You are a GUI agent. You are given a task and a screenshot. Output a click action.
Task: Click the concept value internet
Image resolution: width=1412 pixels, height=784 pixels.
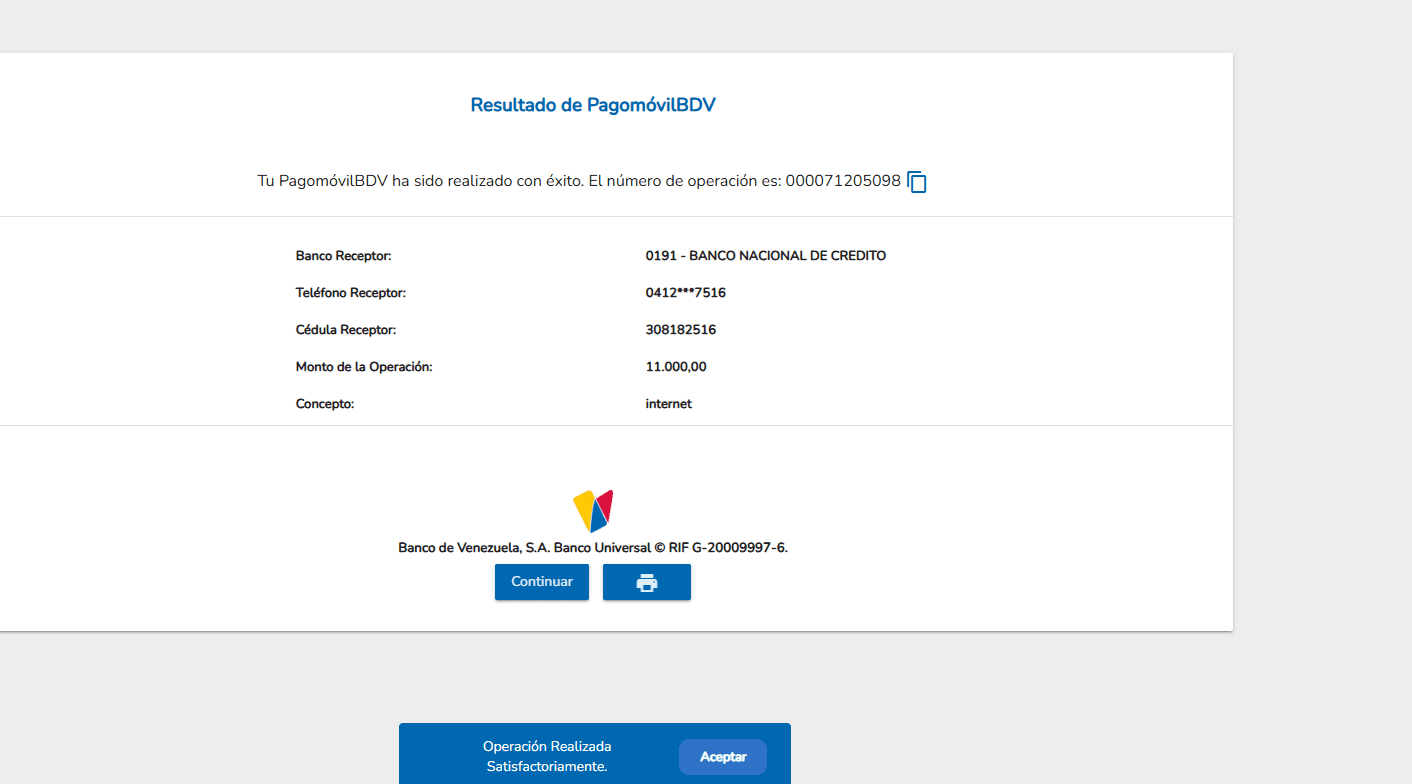[668, 404]
